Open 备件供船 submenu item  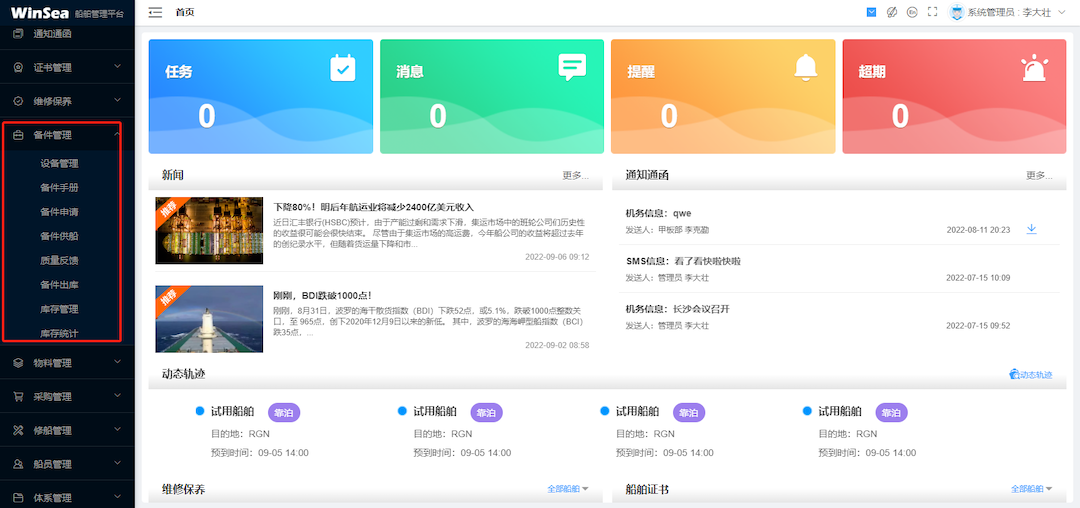click(x=59, y=236)
